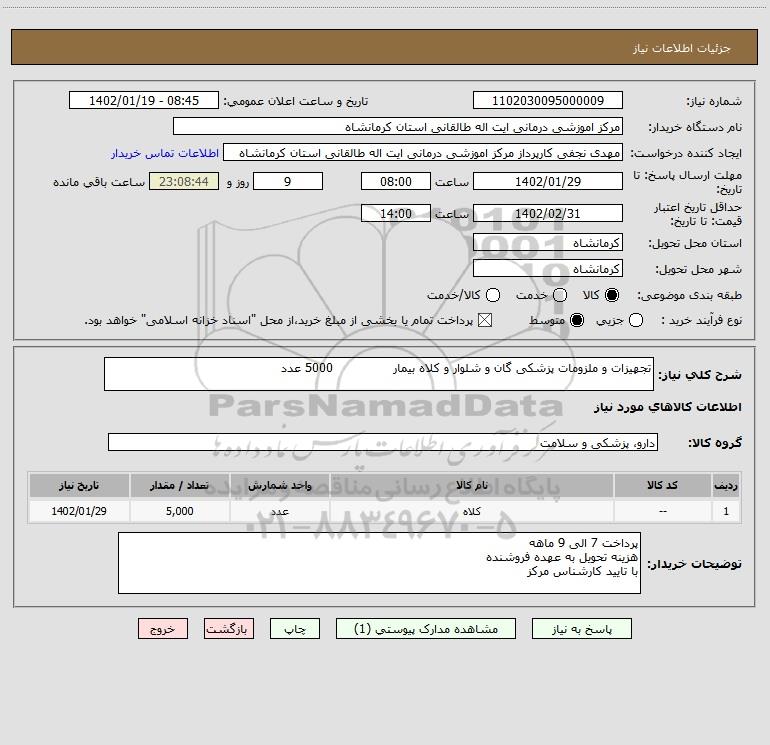Viewport: 770px width, 745px height.
Task: Click the deadline hour field 08:00
Action: tap(396, 181)
